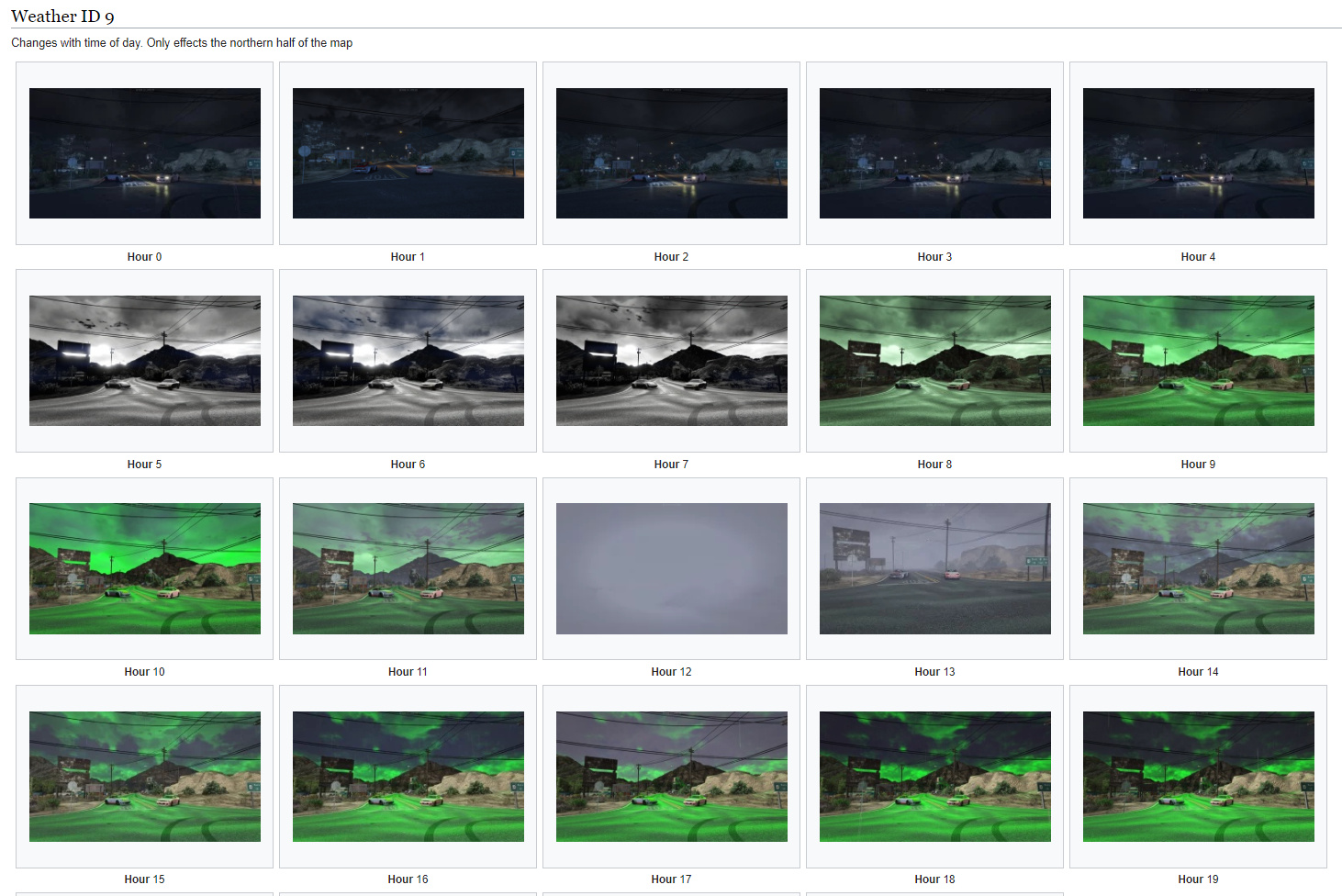Enlarge the Hour 9 green sky image

point(1199,361)
